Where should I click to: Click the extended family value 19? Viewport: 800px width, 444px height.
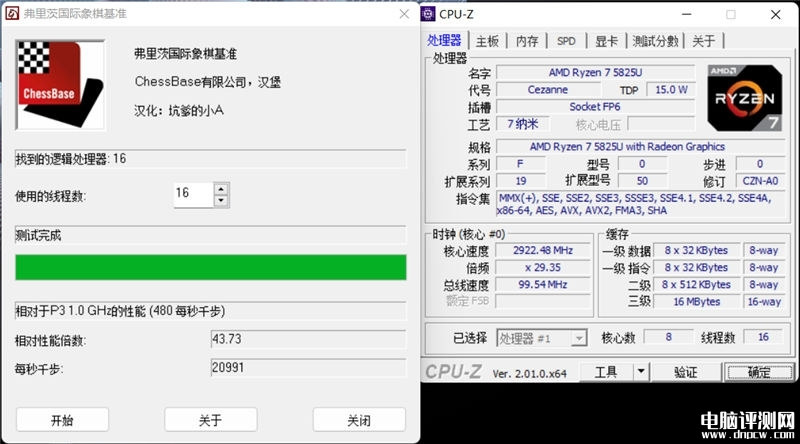pyautogui.click(x=521, y=181)
